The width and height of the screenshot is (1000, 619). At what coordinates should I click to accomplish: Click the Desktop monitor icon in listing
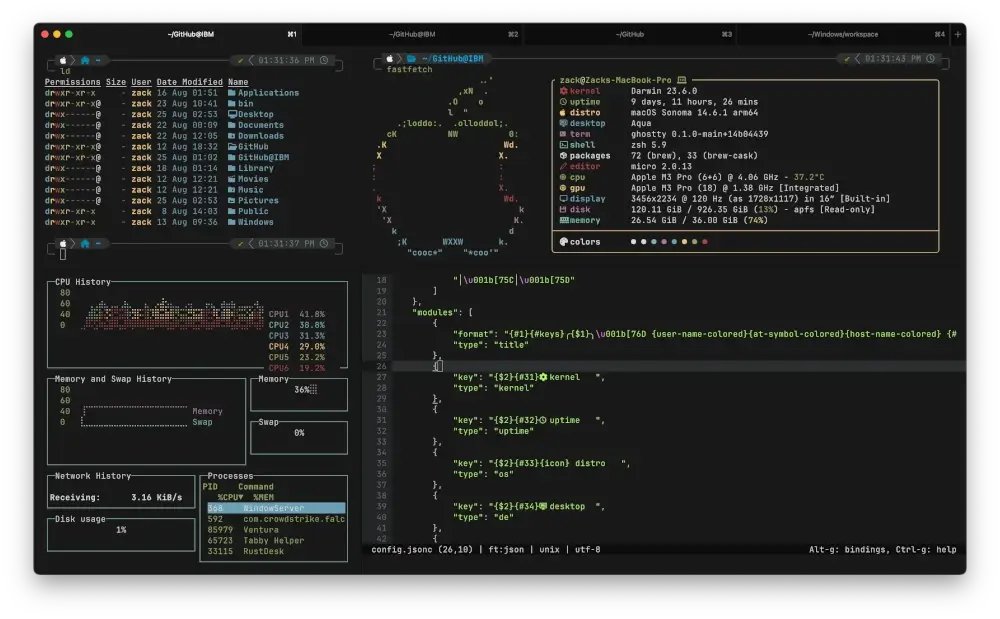pyautogui.click(x=232, y=115)
